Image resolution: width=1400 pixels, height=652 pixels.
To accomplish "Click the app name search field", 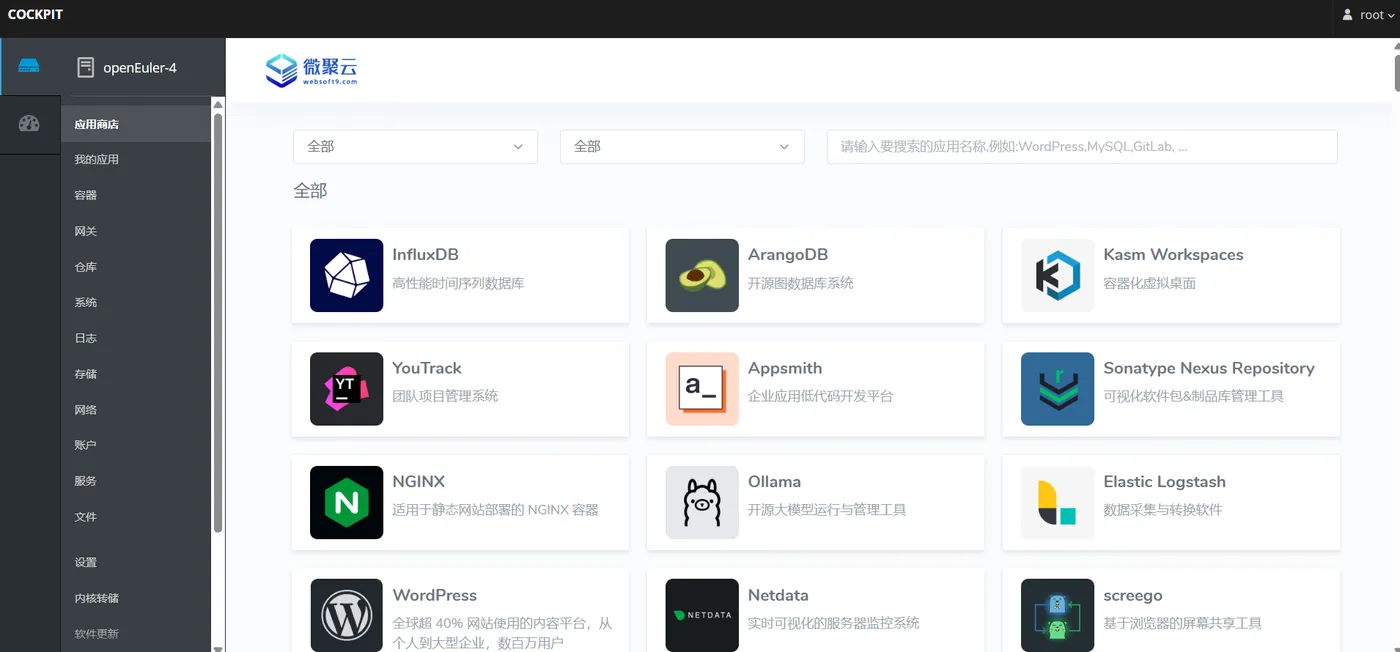I will pos(1082,147).
